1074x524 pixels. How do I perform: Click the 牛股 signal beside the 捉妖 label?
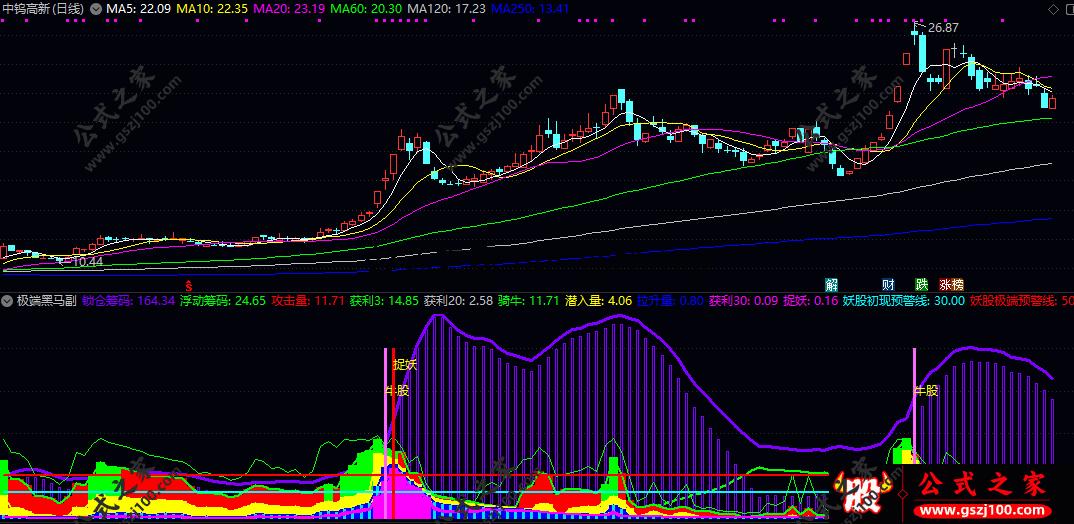click(x=397, y=391)
